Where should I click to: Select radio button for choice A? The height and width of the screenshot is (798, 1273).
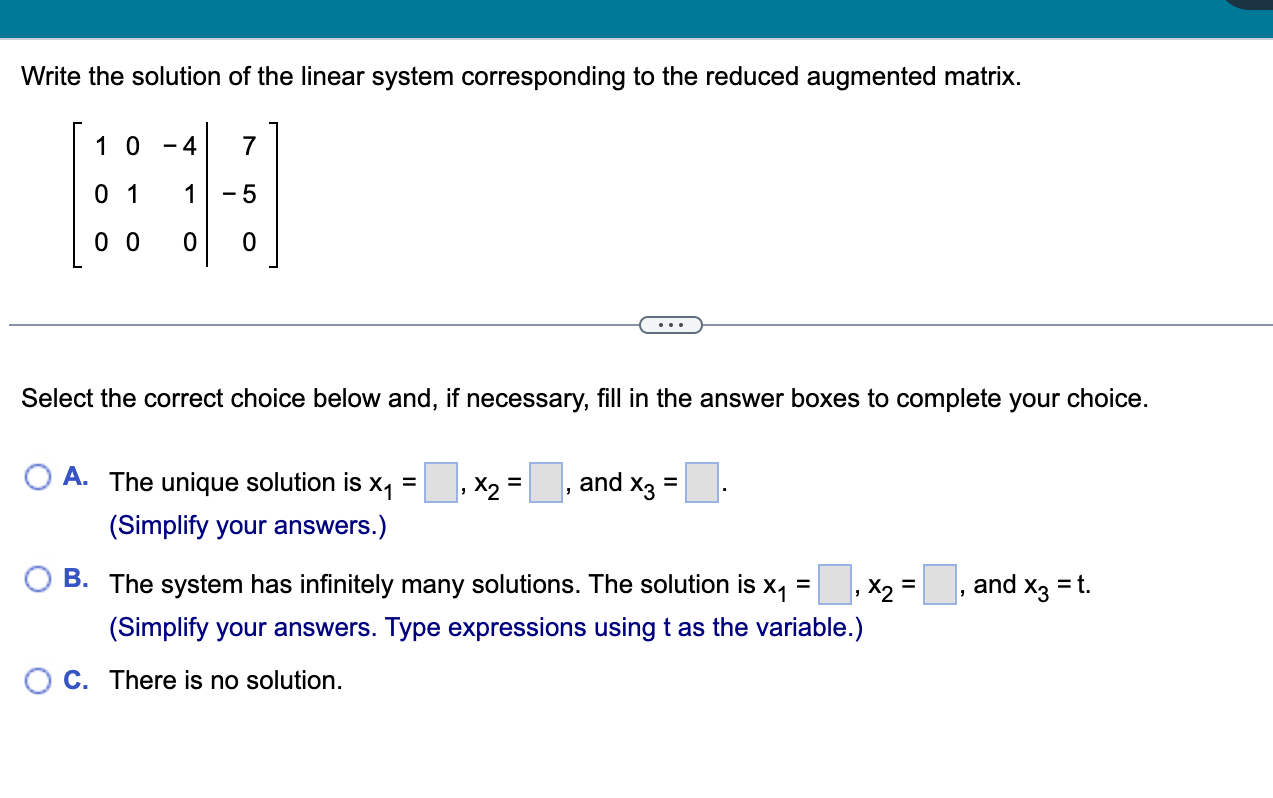coord(38,478)
